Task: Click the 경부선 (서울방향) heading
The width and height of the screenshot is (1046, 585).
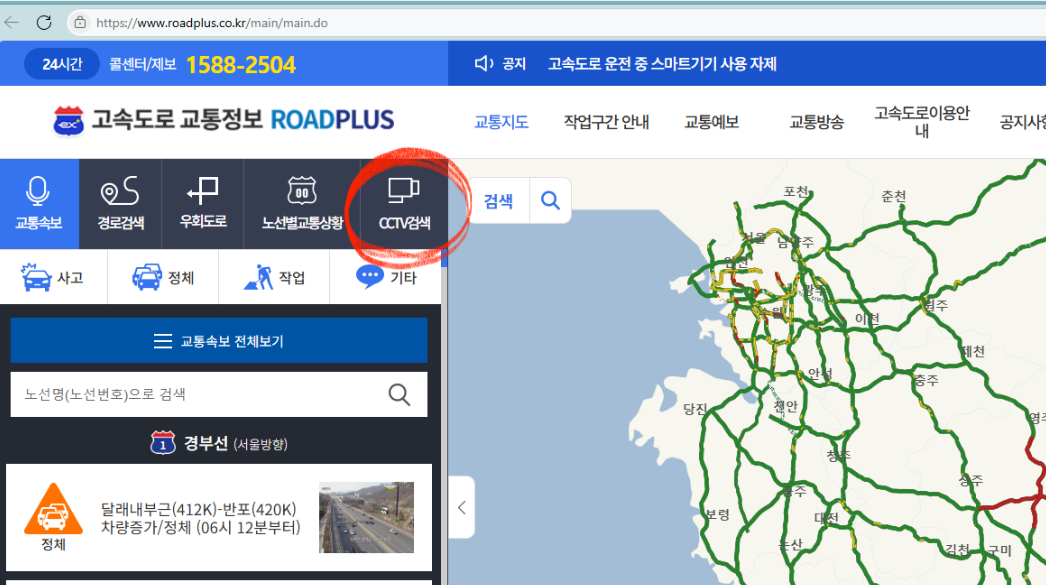Action: (x=235, y=444)
